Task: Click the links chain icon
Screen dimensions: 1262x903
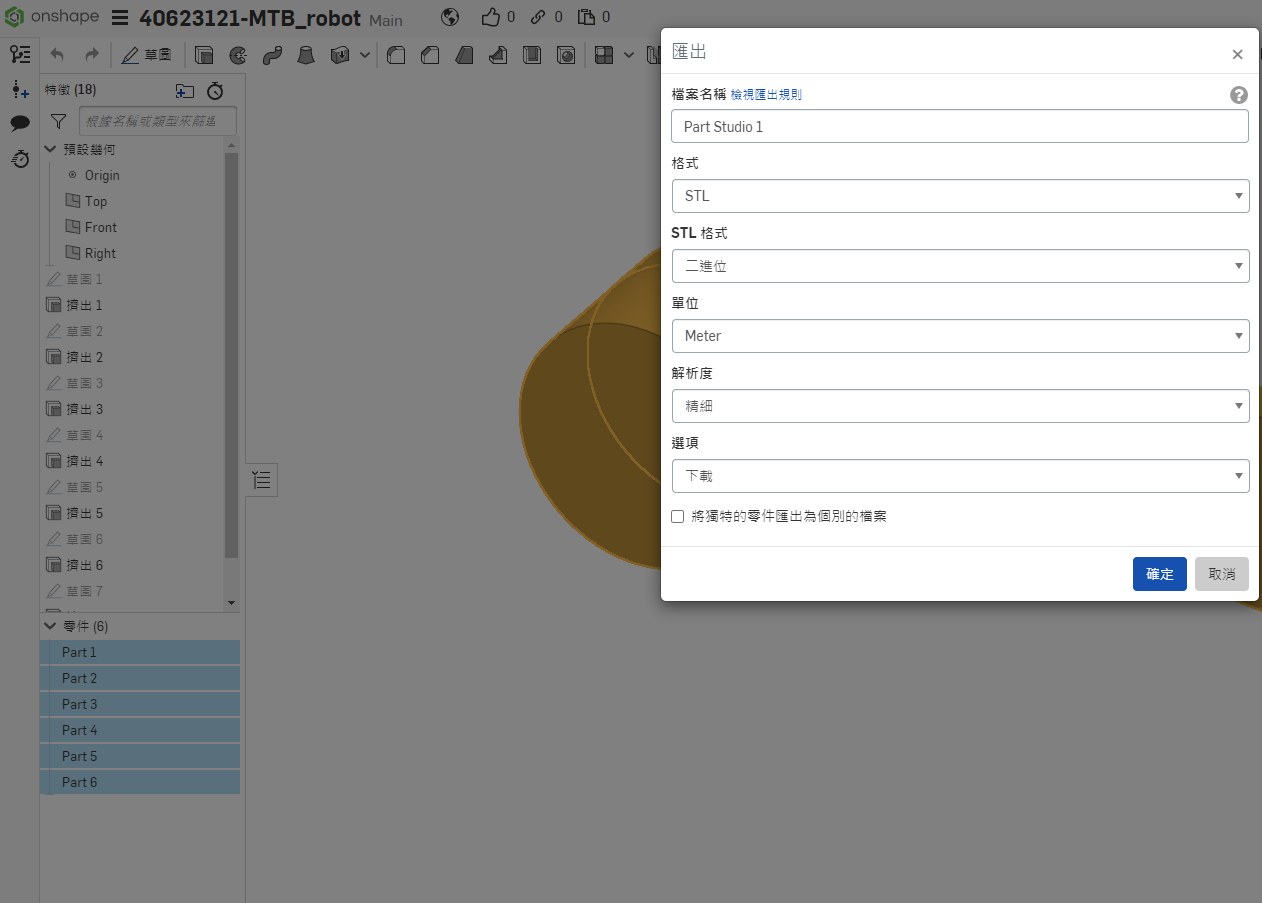Action: (x=539, y=17)
